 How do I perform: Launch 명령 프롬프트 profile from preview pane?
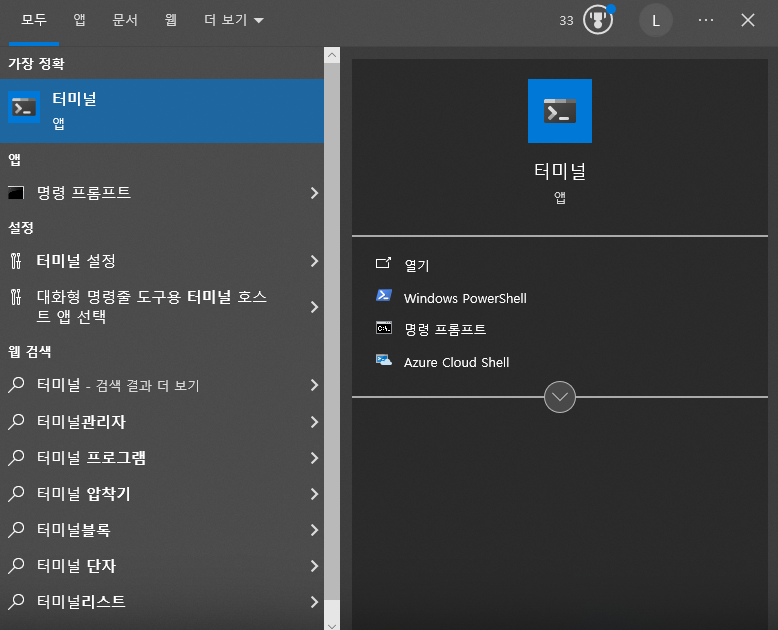(445, 329)
